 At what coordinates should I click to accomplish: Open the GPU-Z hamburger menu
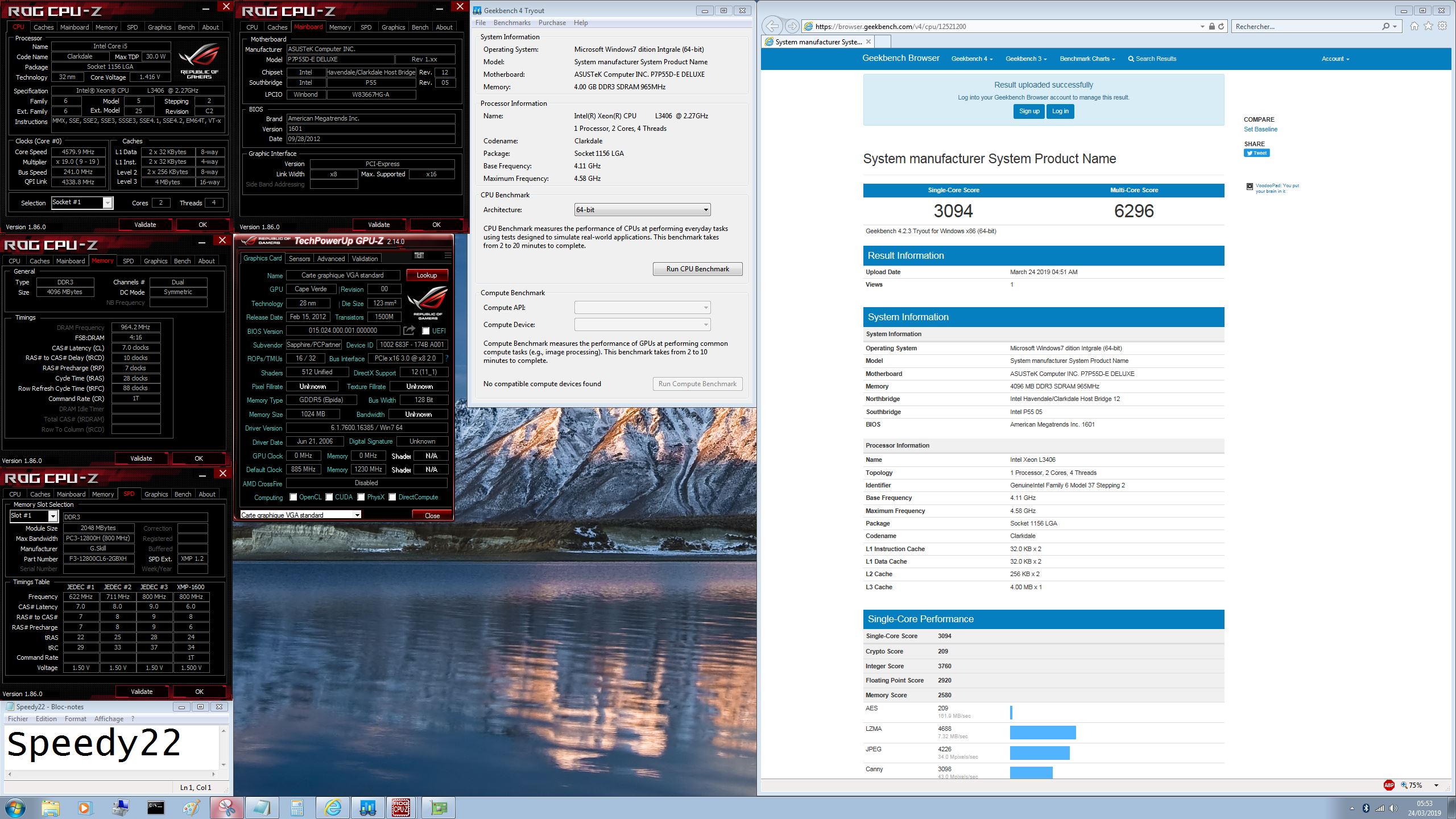click(448, 255)
